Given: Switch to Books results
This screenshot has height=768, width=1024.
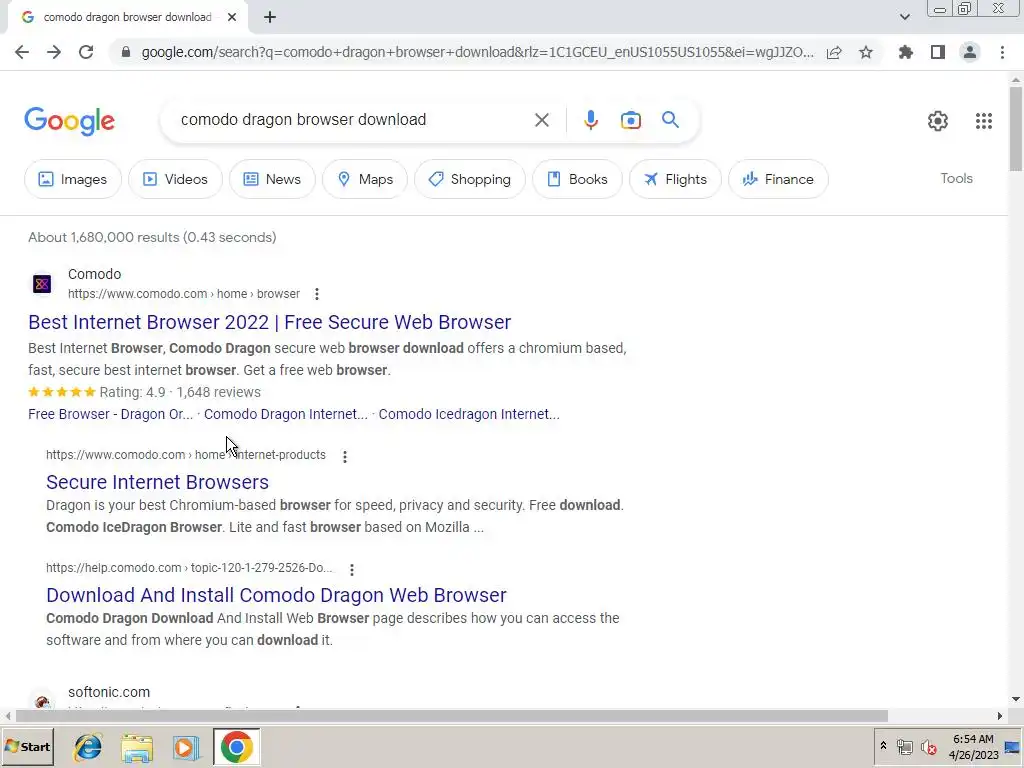Looking at the screenshot, I should coord(577,179).
